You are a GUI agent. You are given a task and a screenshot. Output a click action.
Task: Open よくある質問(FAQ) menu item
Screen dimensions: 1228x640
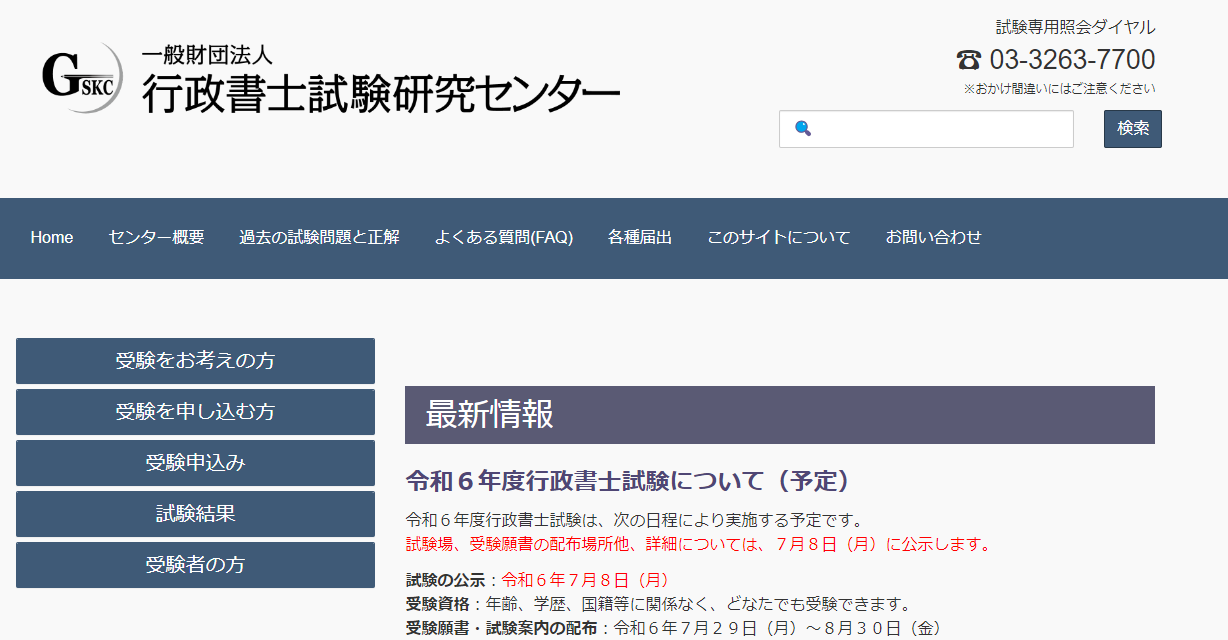(504, 238)
